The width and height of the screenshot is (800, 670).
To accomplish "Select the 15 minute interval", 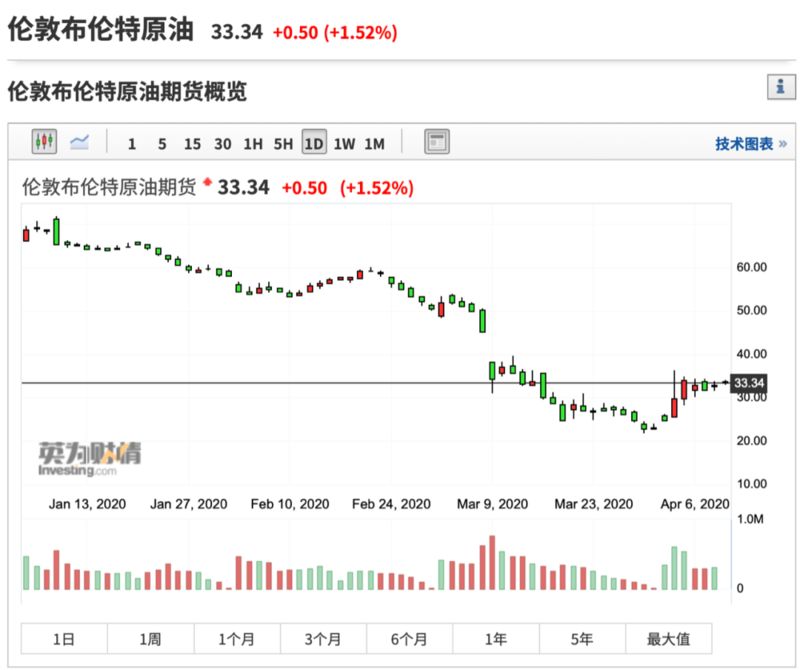I will (192, 144).
